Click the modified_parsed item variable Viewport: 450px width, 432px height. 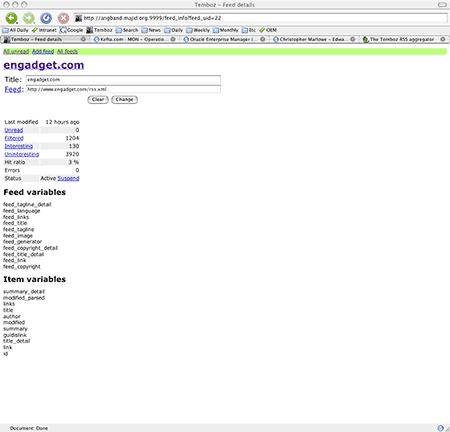[24, 298]
